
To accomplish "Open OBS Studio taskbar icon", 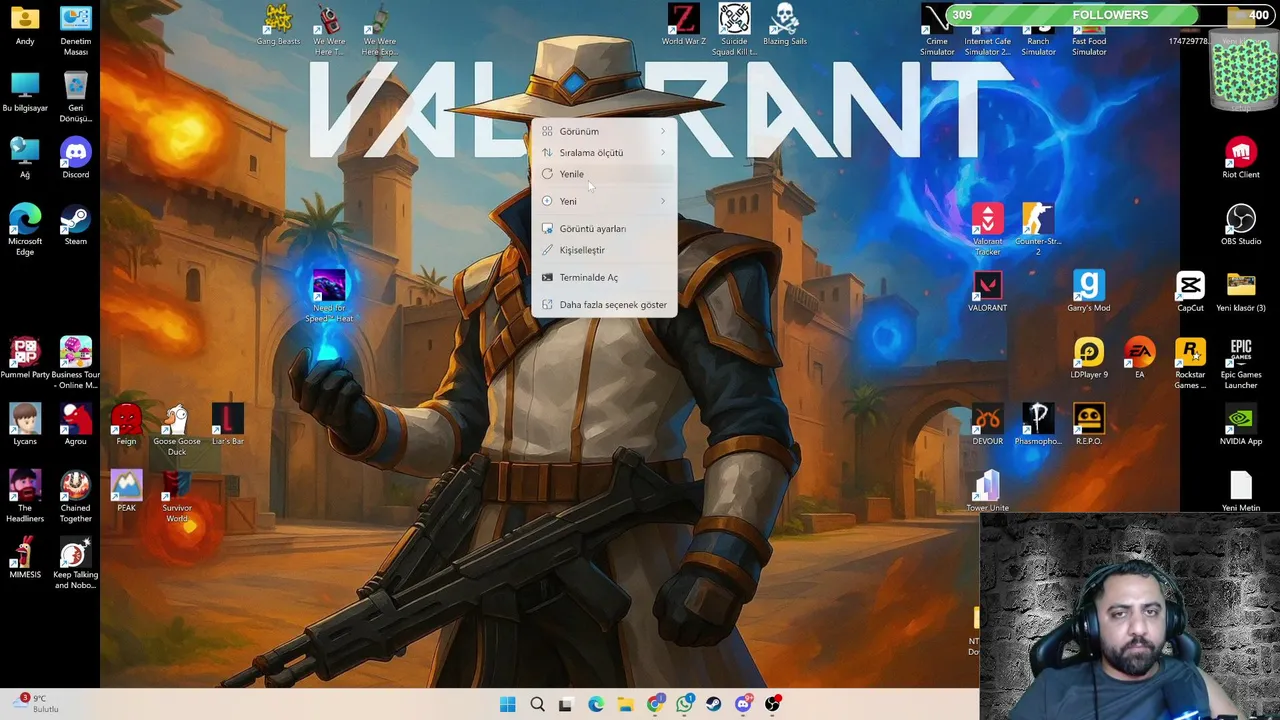I will coord(772,704).
